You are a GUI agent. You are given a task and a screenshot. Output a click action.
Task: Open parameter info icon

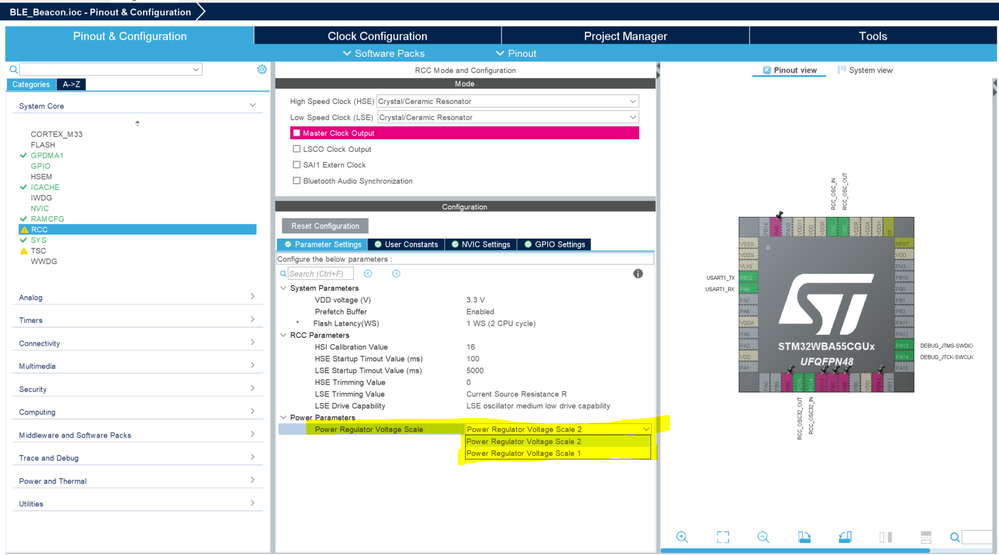638,273
